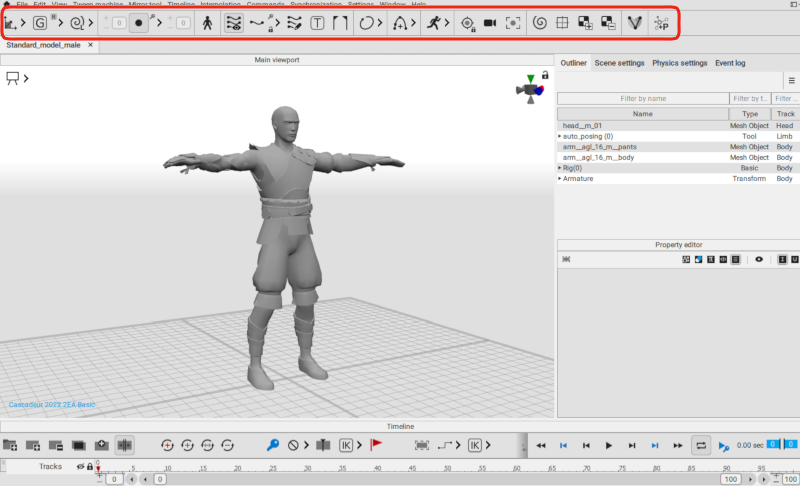
Task: Expand the Armature tree item
Action: (560, 179)
